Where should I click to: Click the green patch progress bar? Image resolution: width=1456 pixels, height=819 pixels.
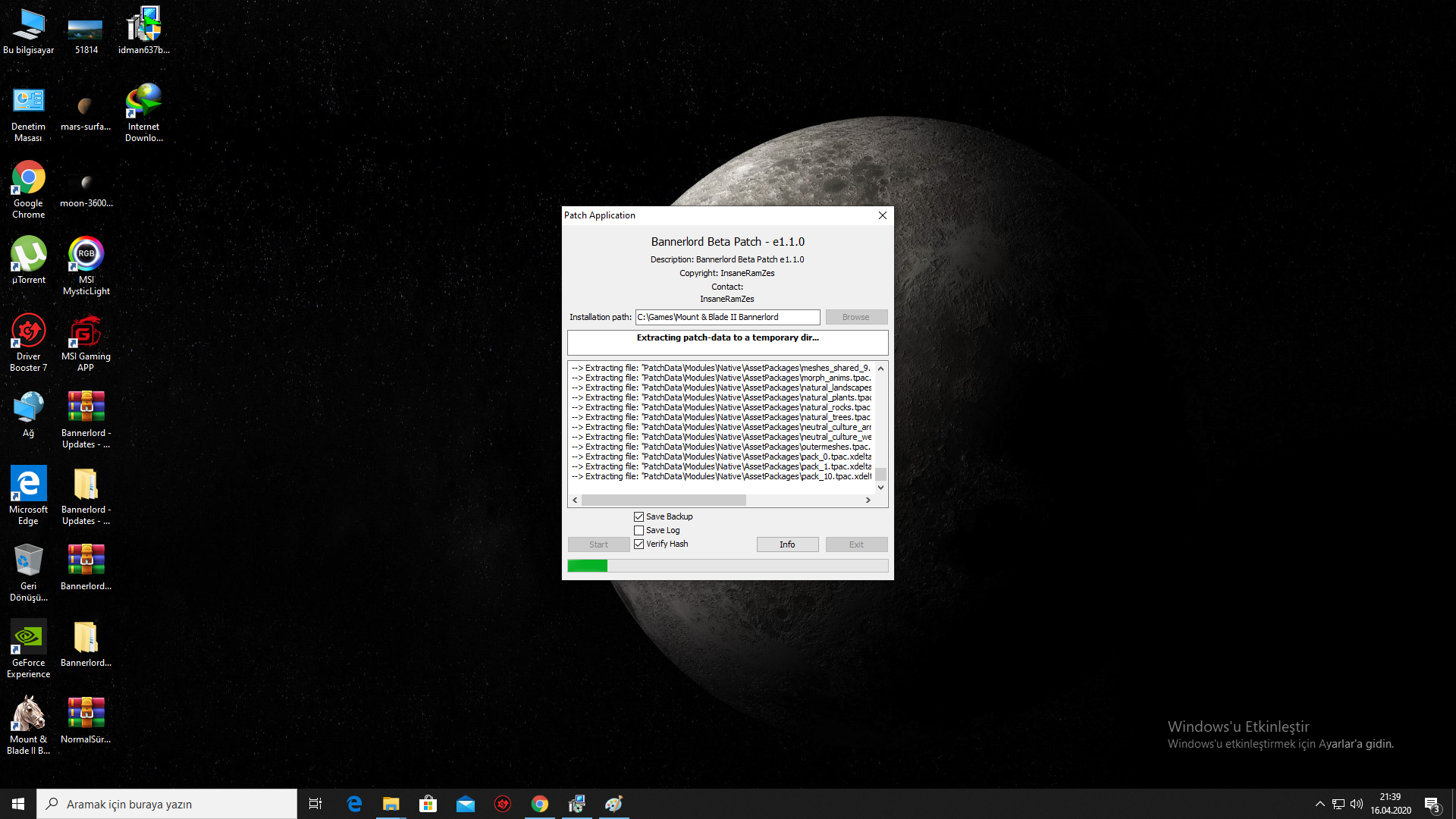click(x=728, y=566)
